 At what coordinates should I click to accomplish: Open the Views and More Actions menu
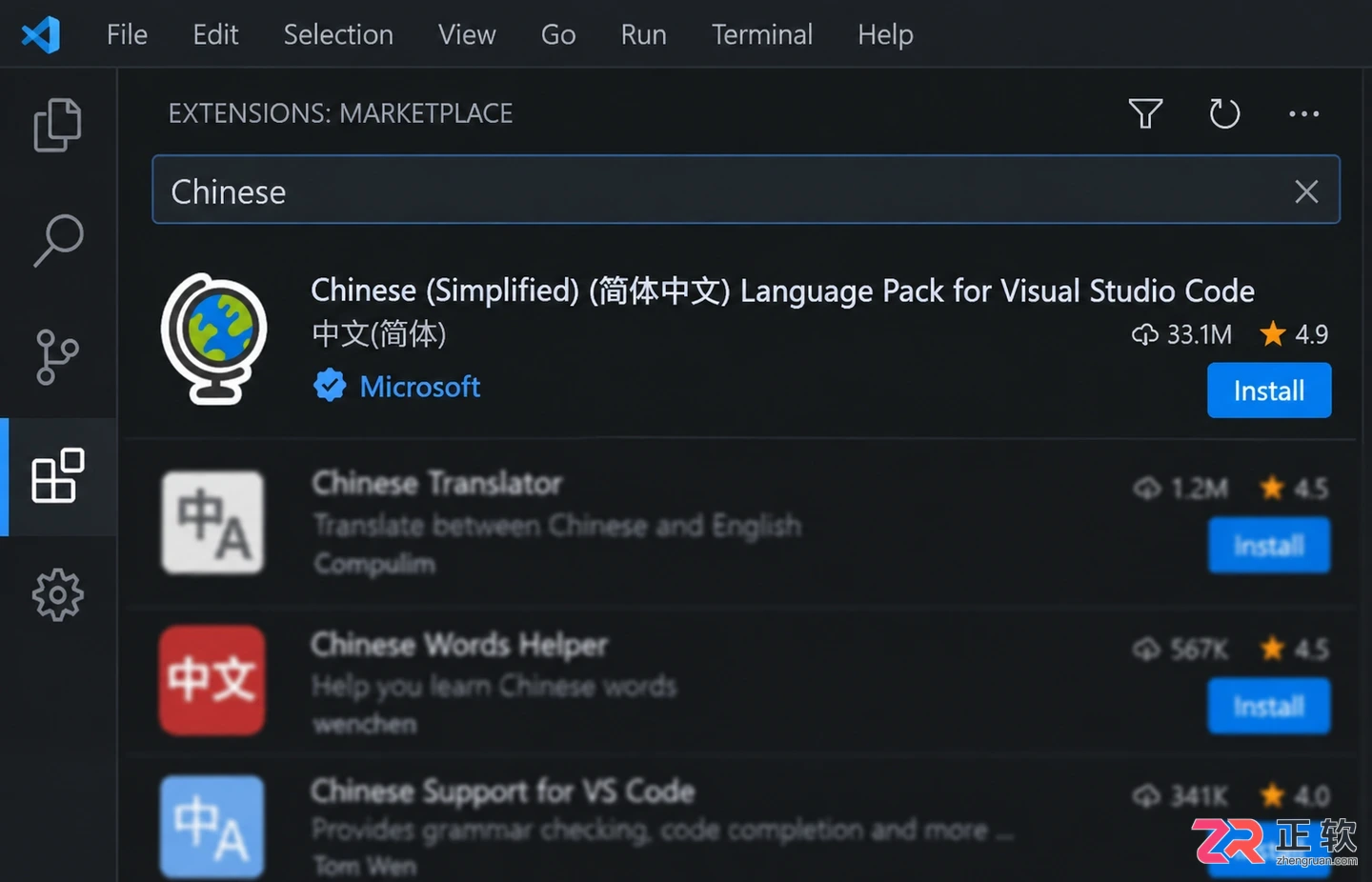point(1303,113)
